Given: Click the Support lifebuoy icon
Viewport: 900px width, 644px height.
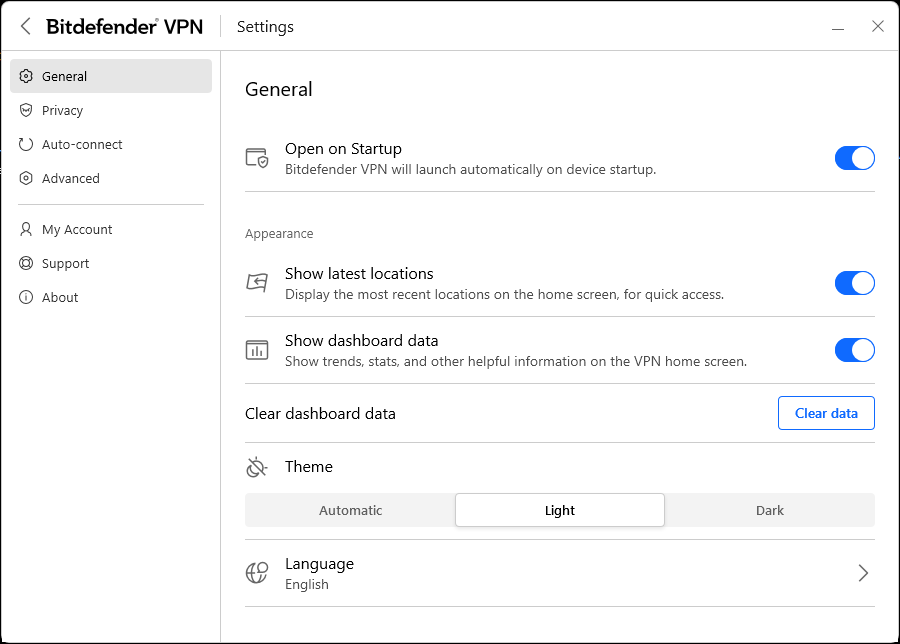Looking at the screenshot, I should [x=26, y=264].
